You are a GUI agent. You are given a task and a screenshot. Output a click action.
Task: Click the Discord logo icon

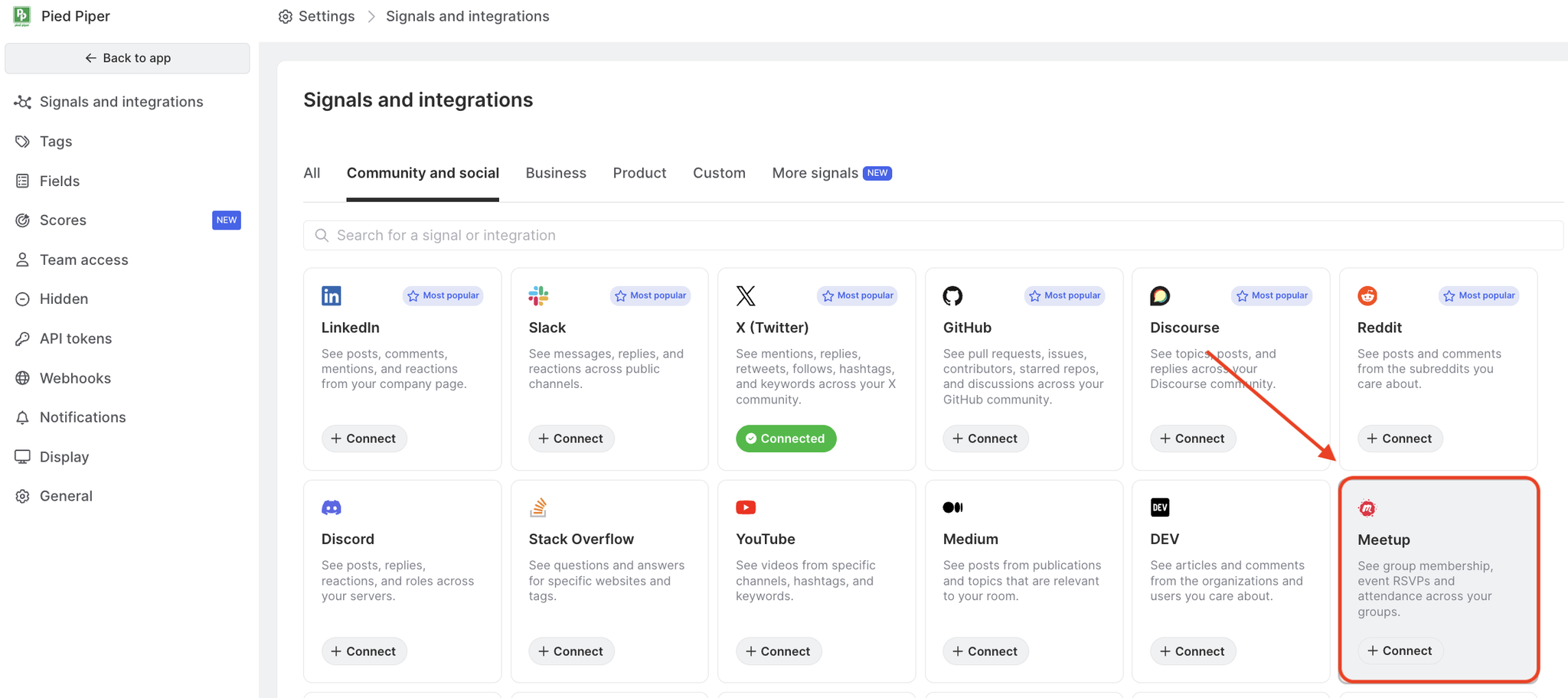(x=332, y=507)
